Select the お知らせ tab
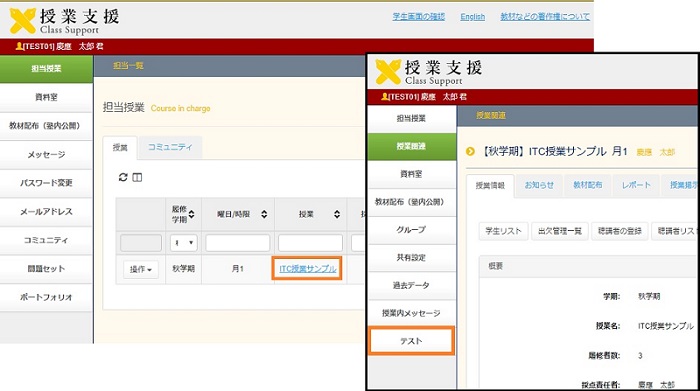700x391 pixels. (539, 185)
